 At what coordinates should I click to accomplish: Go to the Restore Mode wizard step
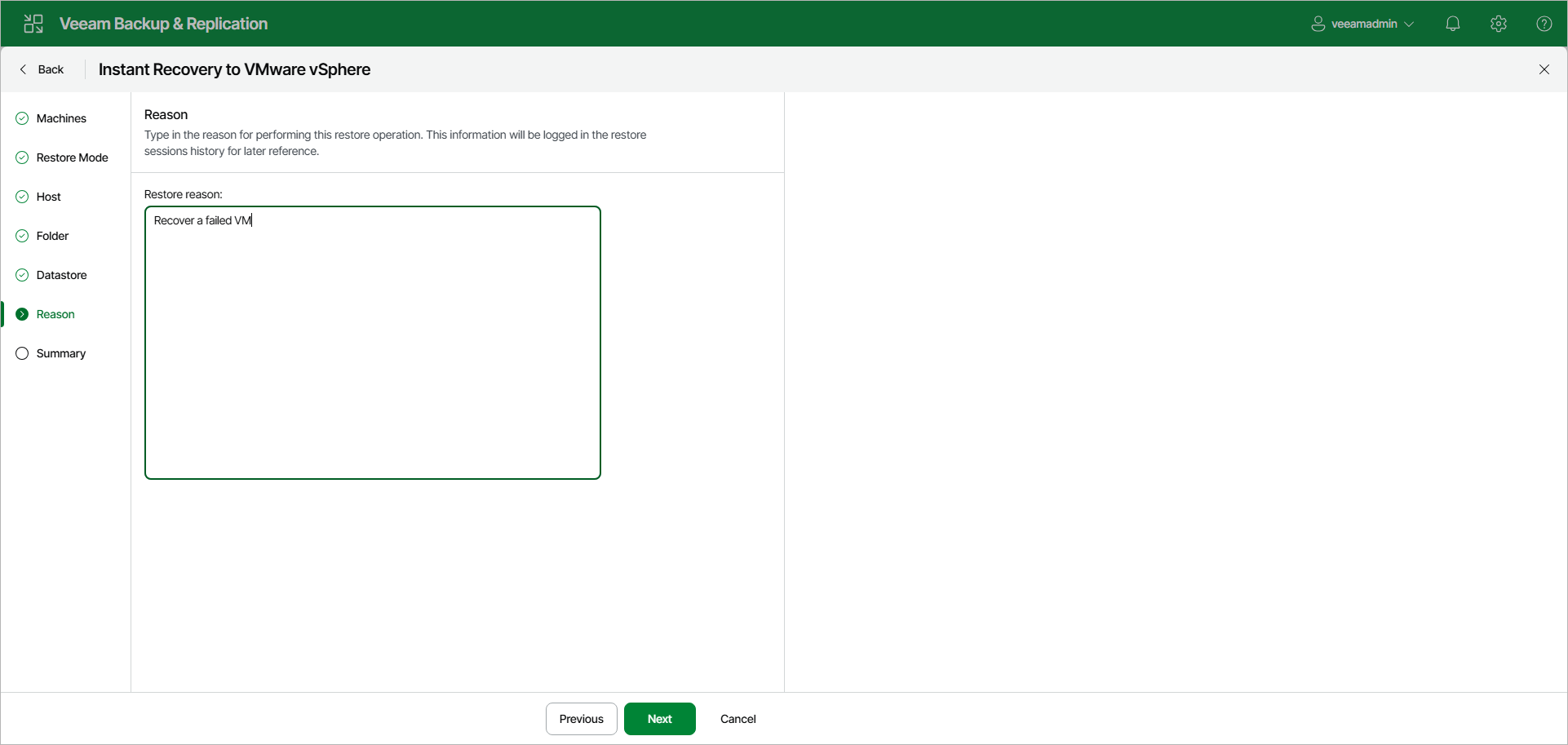(72, 157)
